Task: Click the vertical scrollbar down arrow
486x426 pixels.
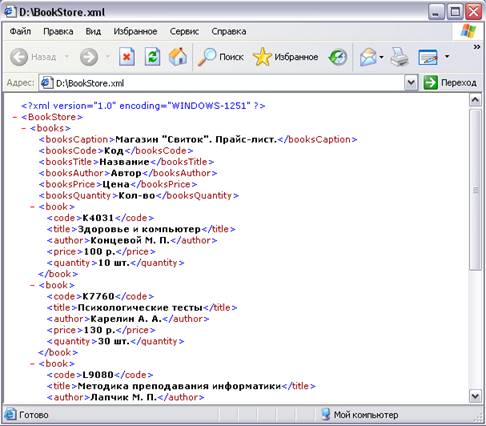Action: click(x=475, y=396)
